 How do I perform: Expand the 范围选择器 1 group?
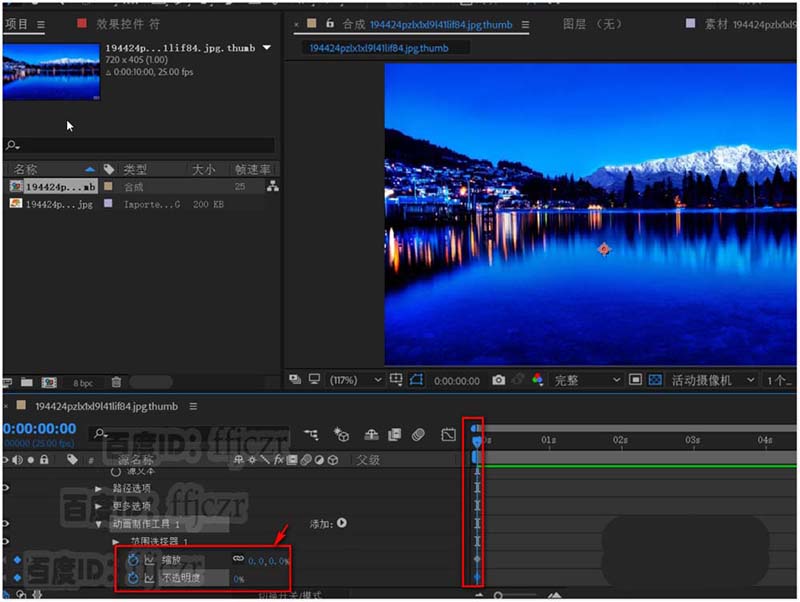click(x=116, y=541)
